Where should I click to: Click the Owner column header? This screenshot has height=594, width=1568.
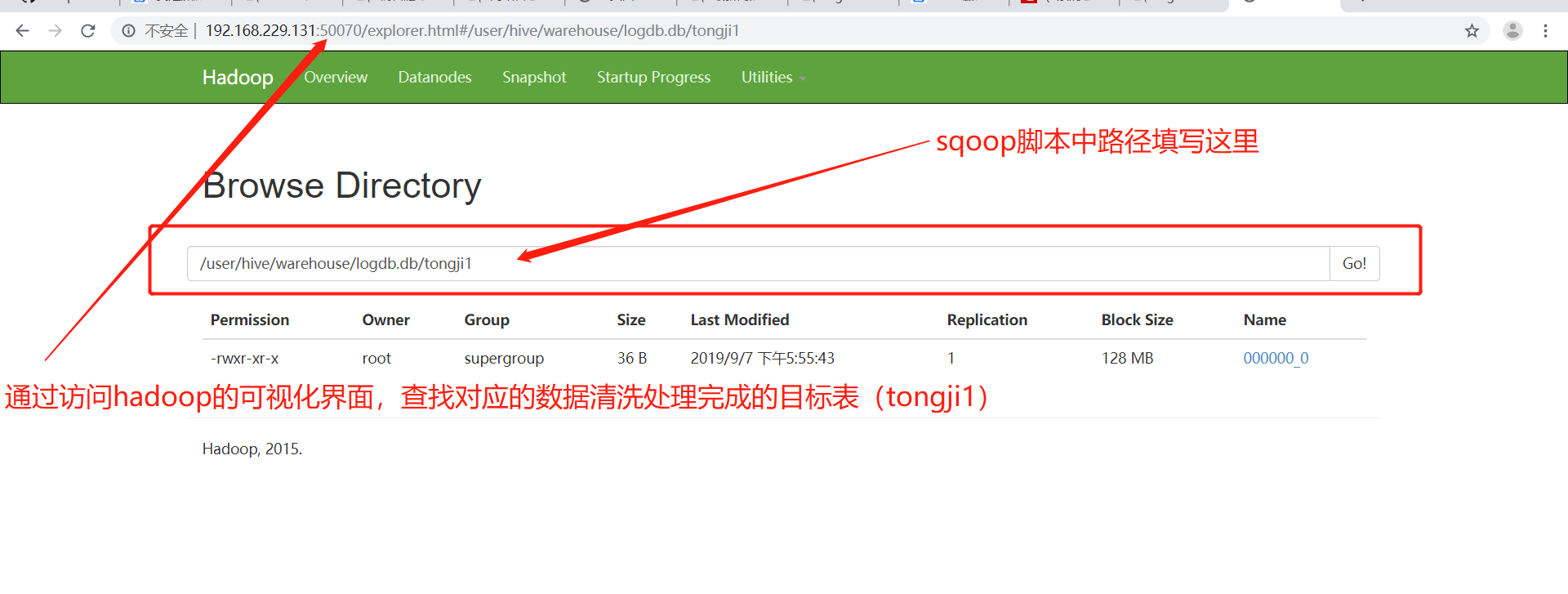click(x=385, y=319)
